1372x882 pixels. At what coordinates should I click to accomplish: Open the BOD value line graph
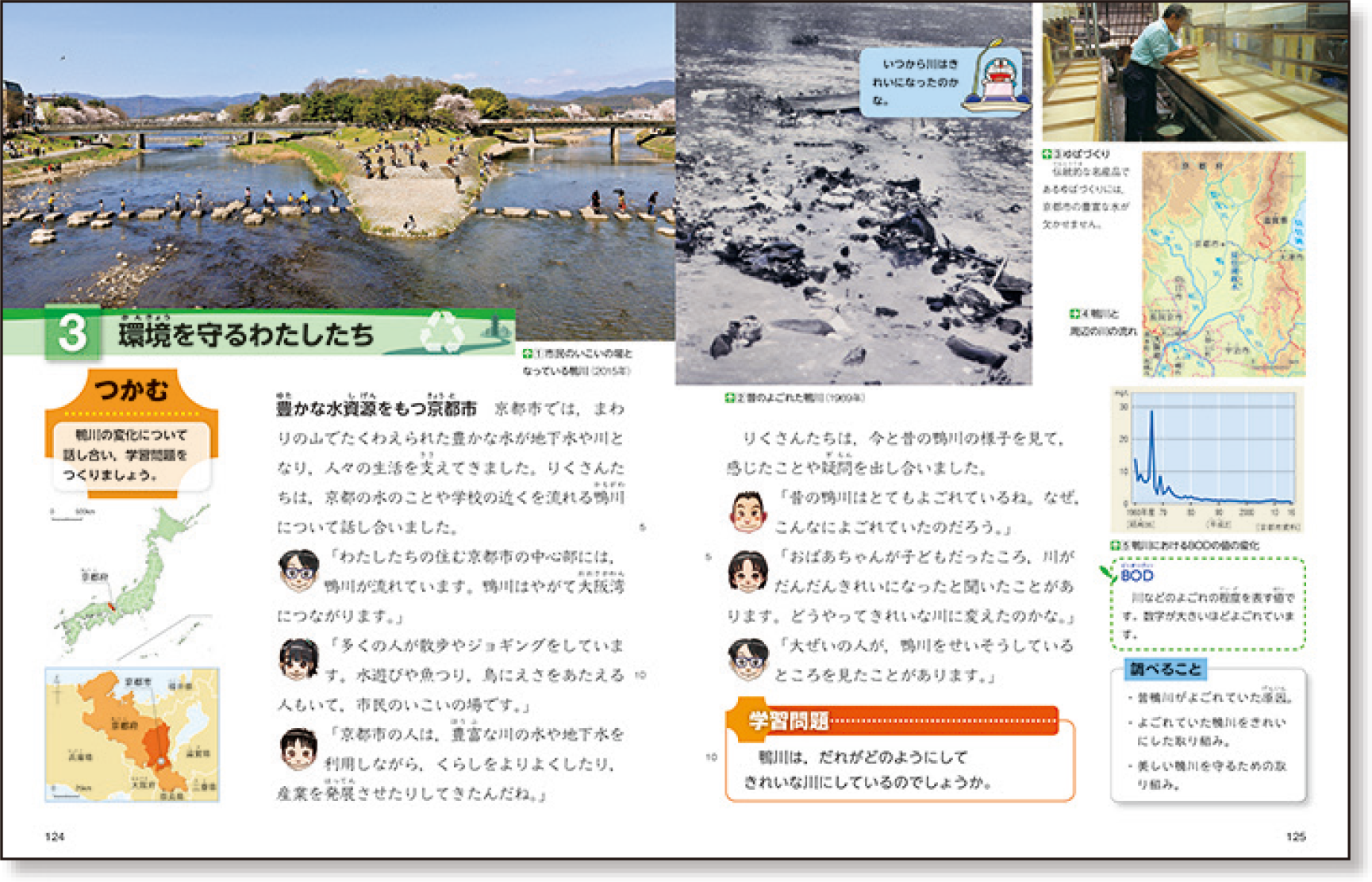(1207, 458)
